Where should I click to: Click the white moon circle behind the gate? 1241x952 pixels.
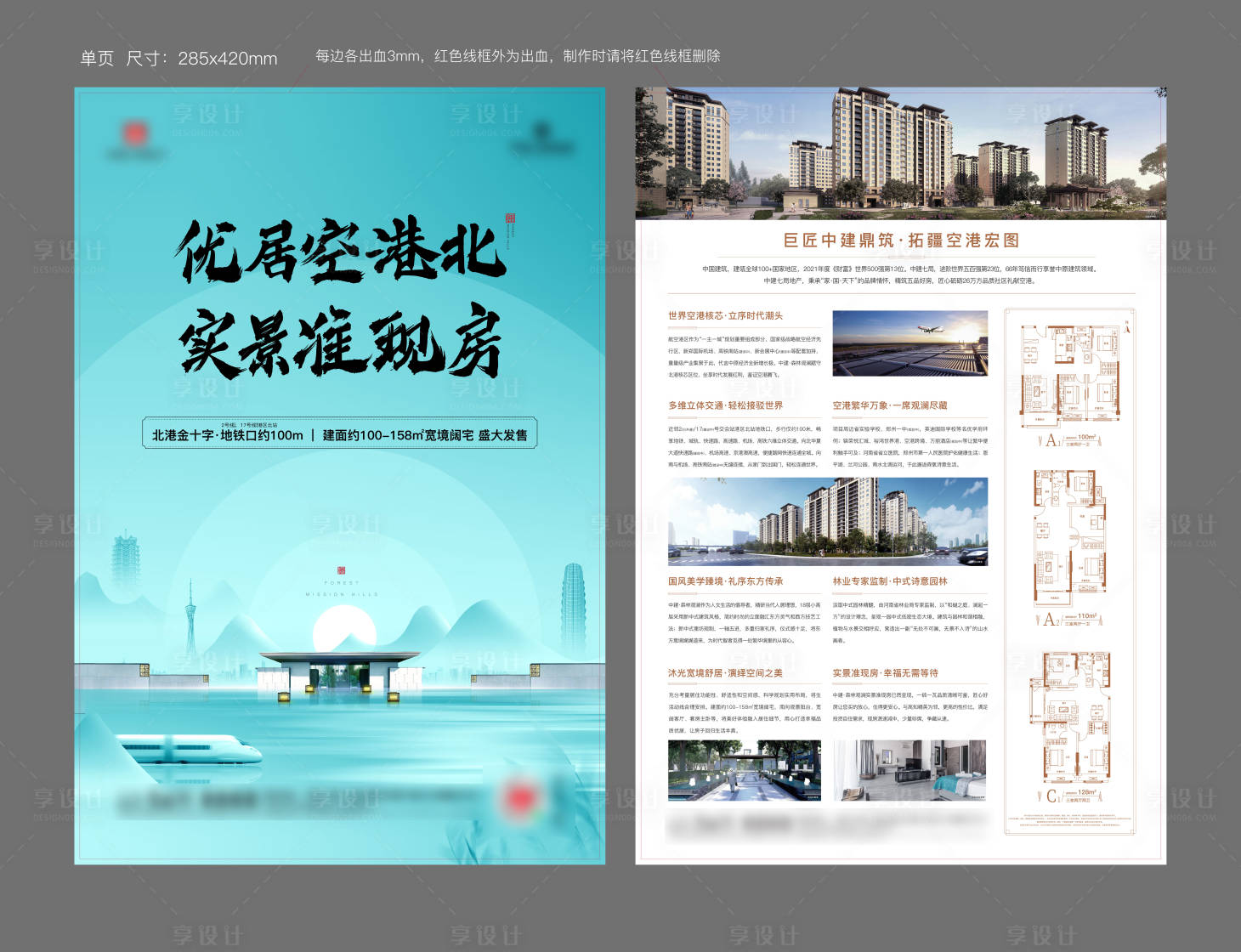point(343,636)
